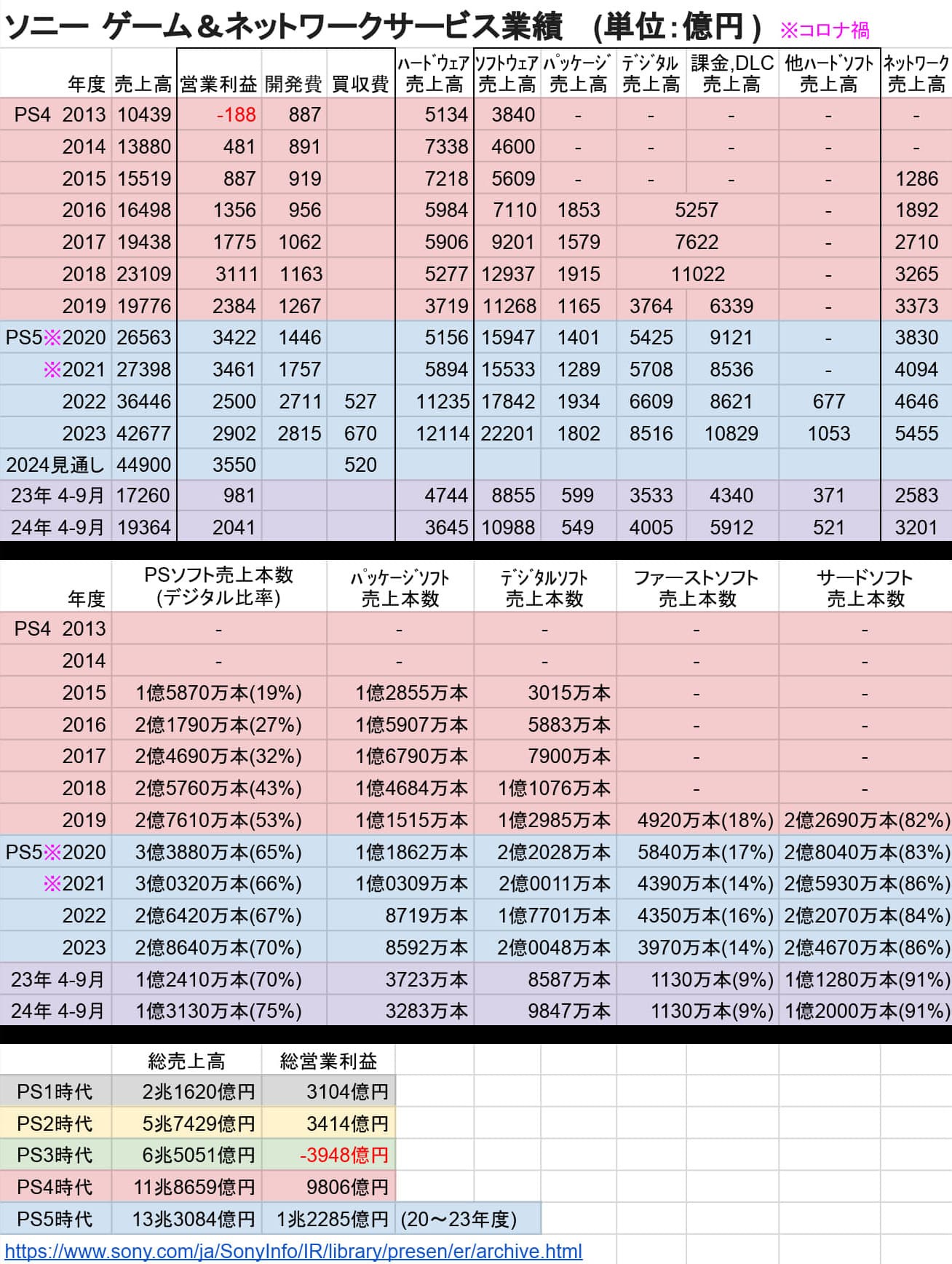Screen dimensions: 952x1264
Task: Select the ファーストソフト売上本数 header
Action: point(697,588)
